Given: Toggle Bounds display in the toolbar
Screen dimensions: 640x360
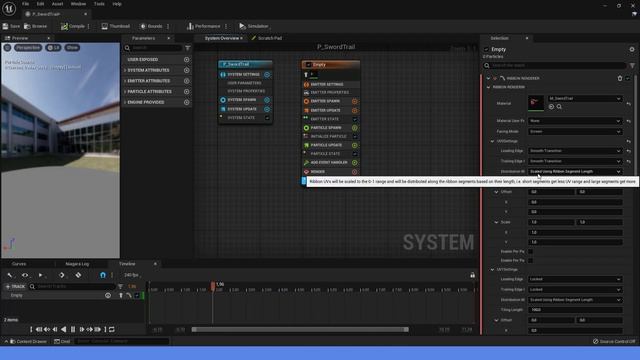Looking at the screenshot, I should click(x=151, y=26).
